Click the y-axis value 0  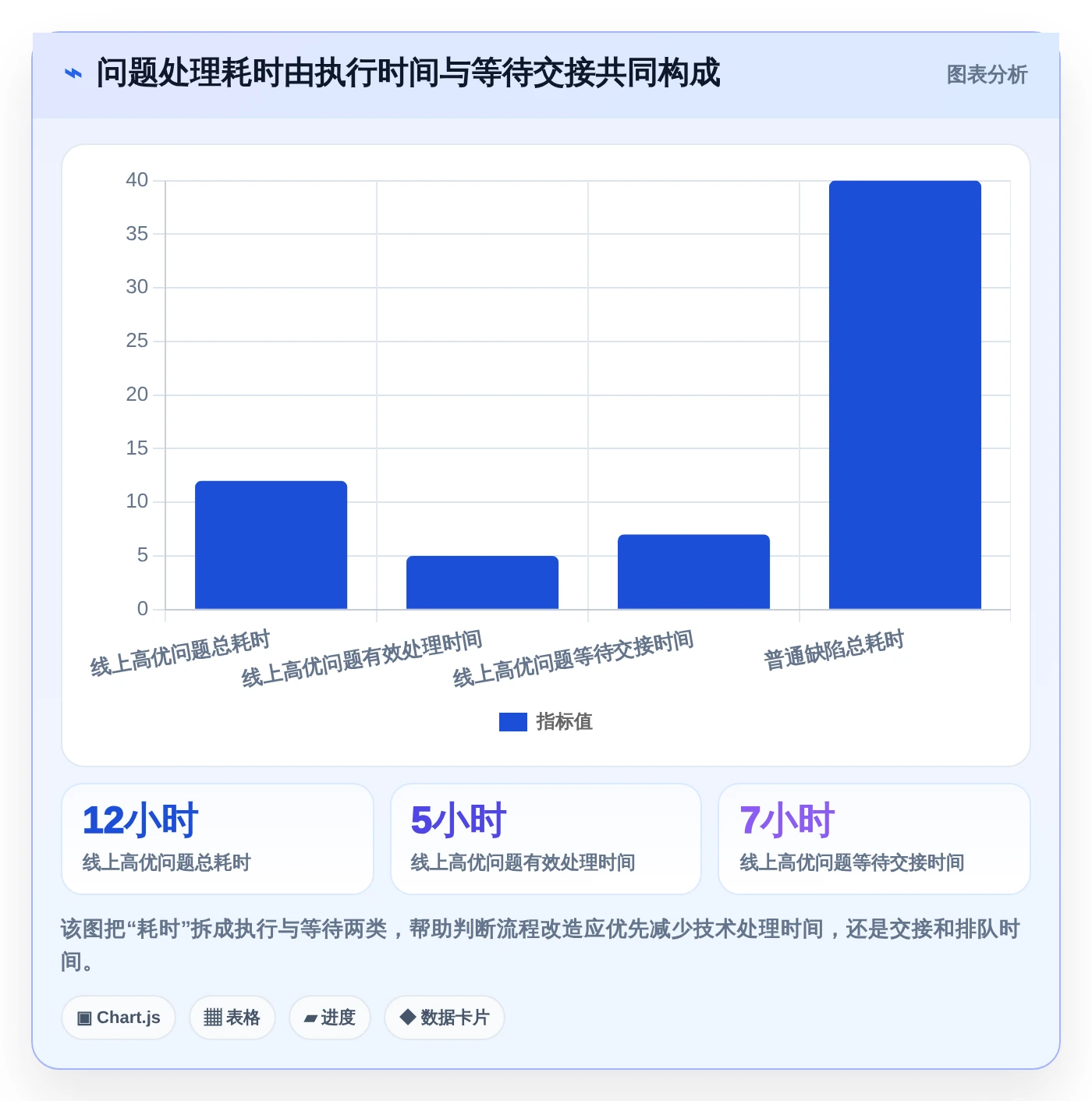pyautogui.click(x=143, y=609)
